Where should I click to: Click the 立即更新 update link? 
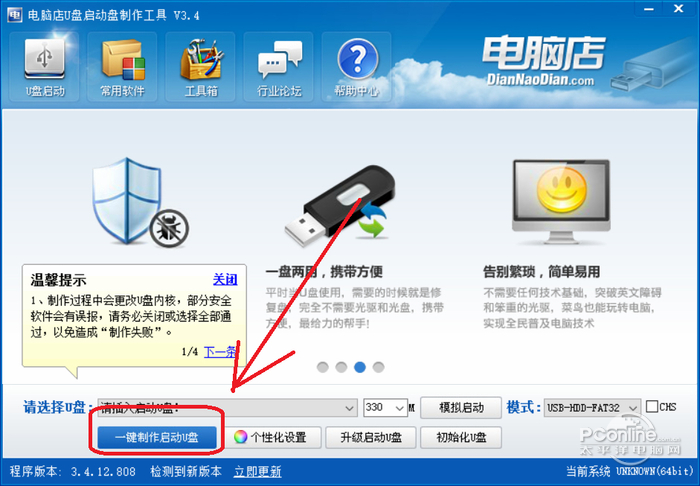[258, 471]
